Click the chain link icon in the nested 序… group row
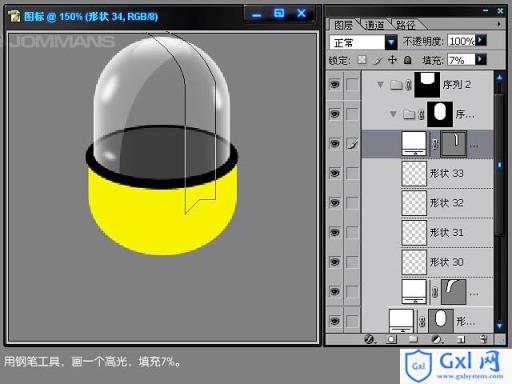The width and height of the screenshot is (512, 384). click(421, 115)
